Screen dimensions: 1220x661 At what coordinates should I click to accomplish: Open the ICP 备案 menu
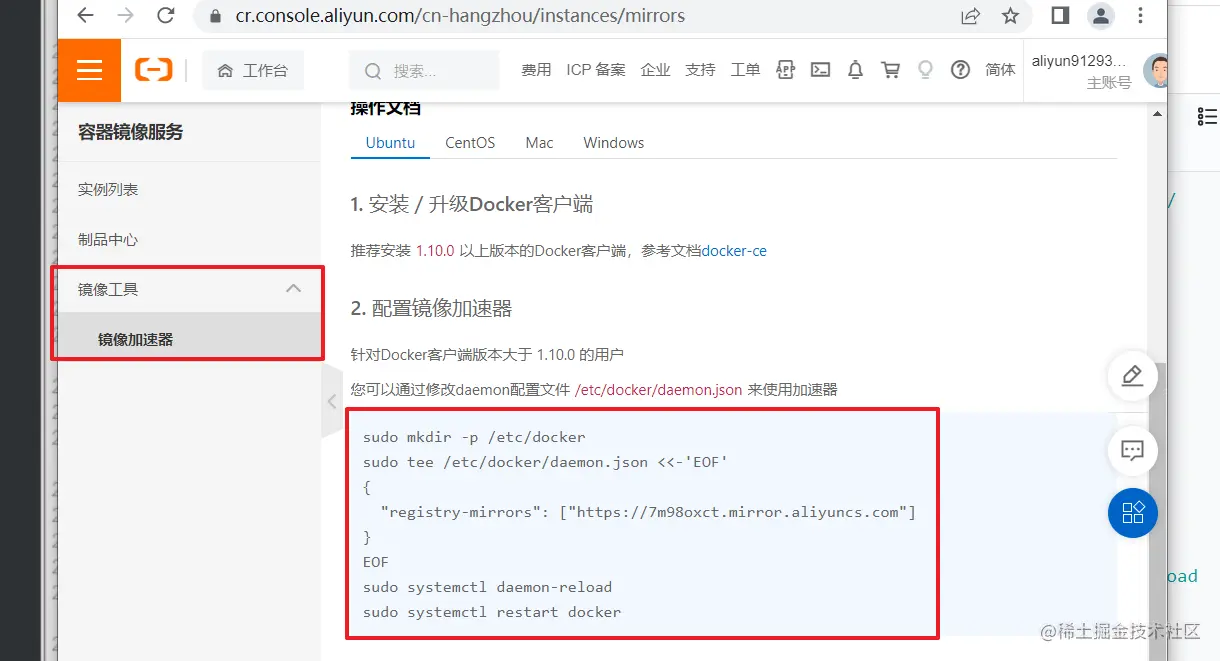[x=596, y=70]
